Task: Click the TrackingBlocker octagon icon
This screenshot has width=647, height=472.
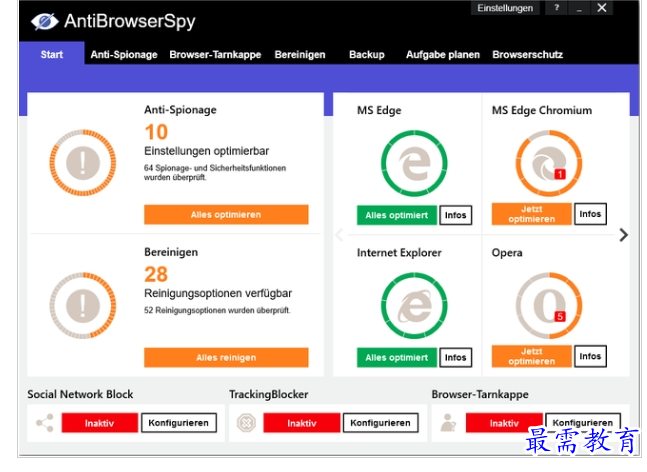Action: 246,423
